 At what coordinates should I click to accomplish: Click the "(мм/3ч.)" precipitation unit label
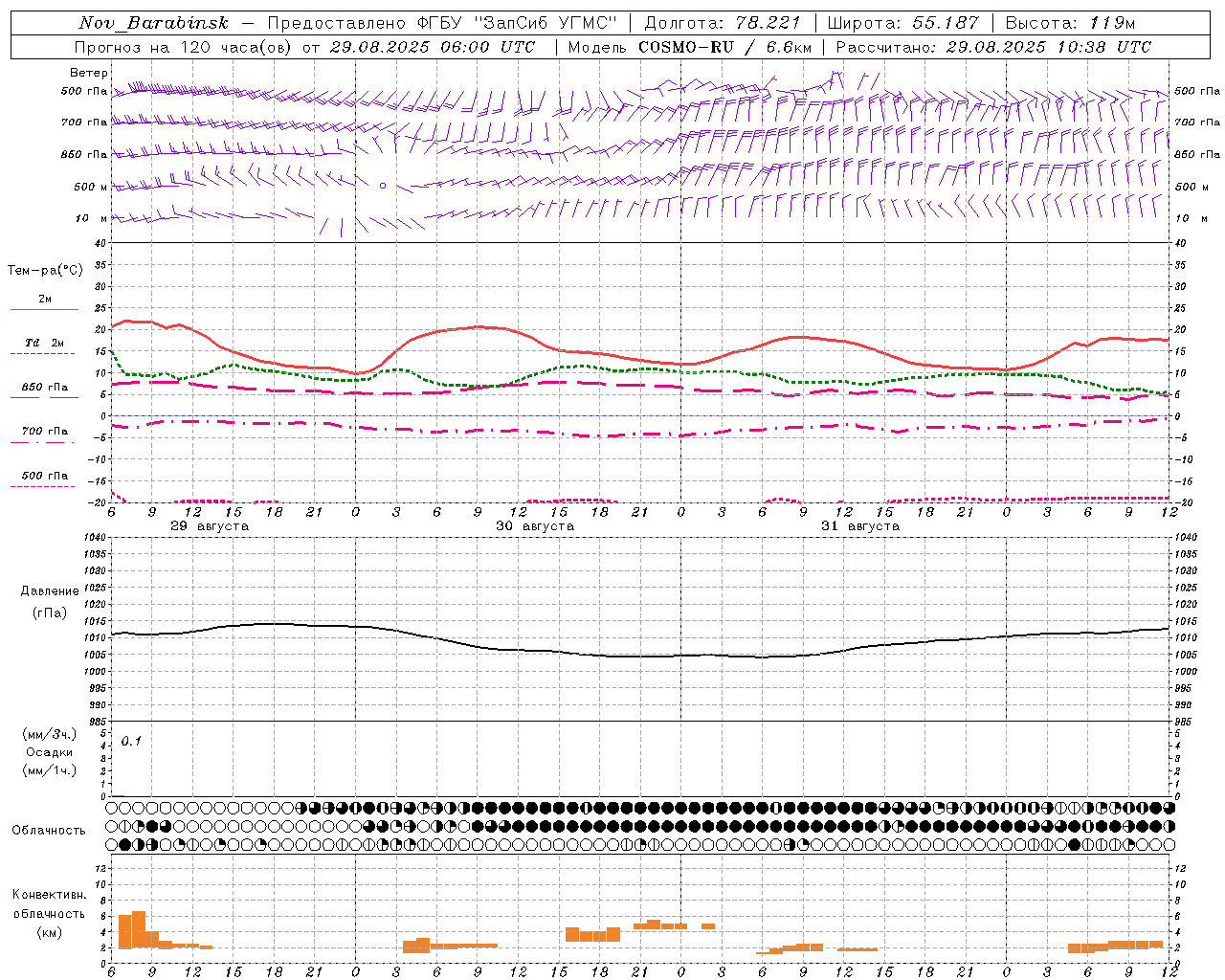tap(50, 734)
